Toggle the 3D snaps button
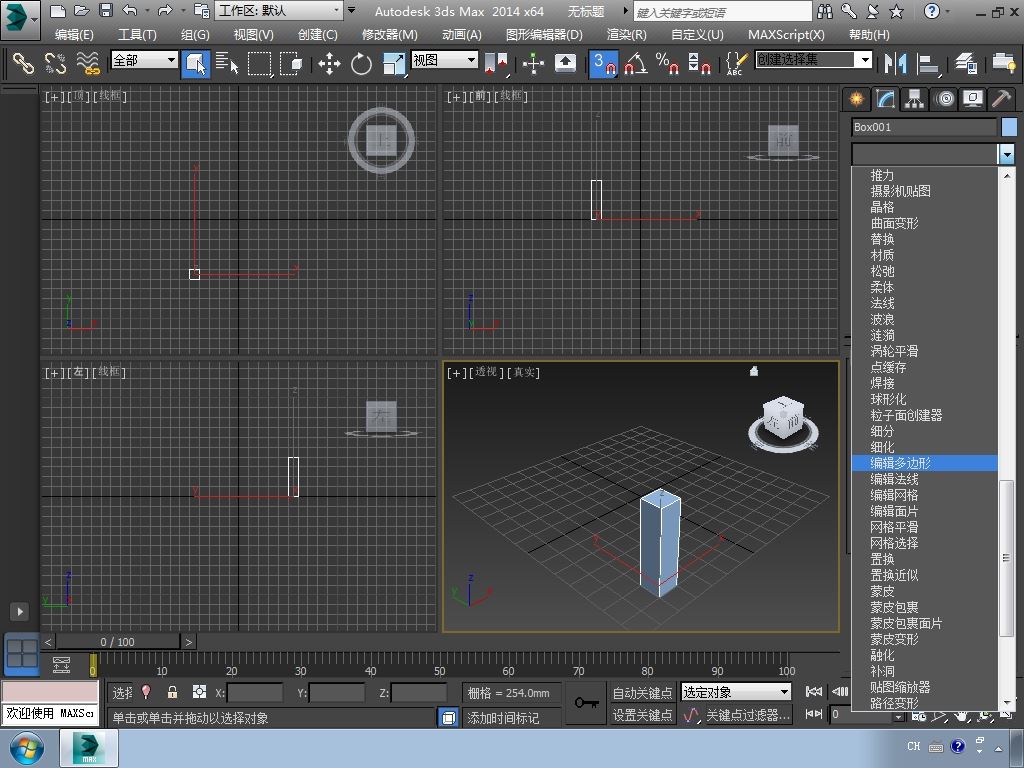The image size is (1024, 768). point(603,64)
